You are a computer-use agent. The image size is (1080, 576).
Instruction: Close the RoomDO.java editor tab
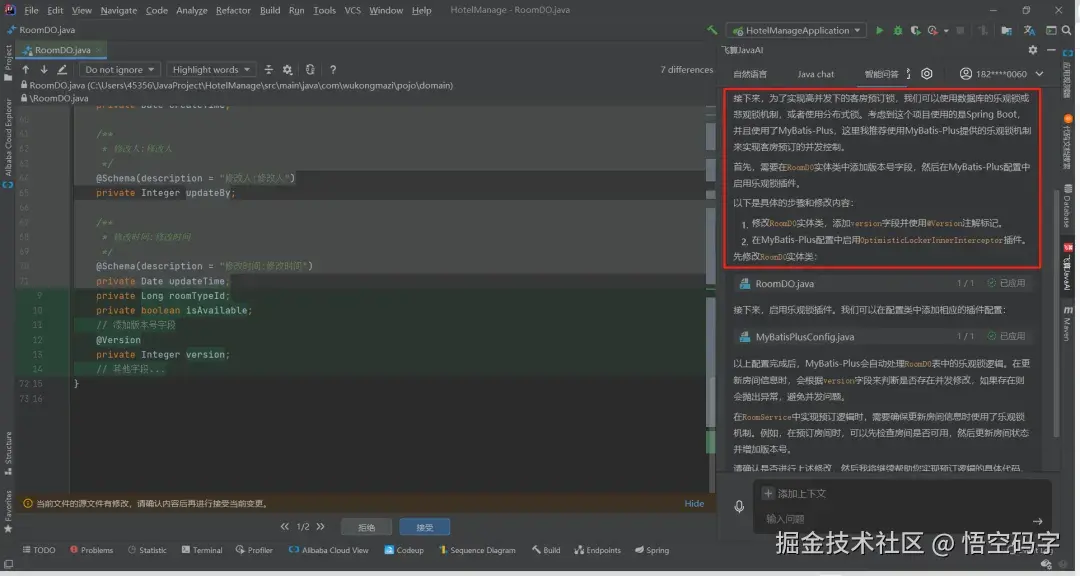(x=98, y=50)
